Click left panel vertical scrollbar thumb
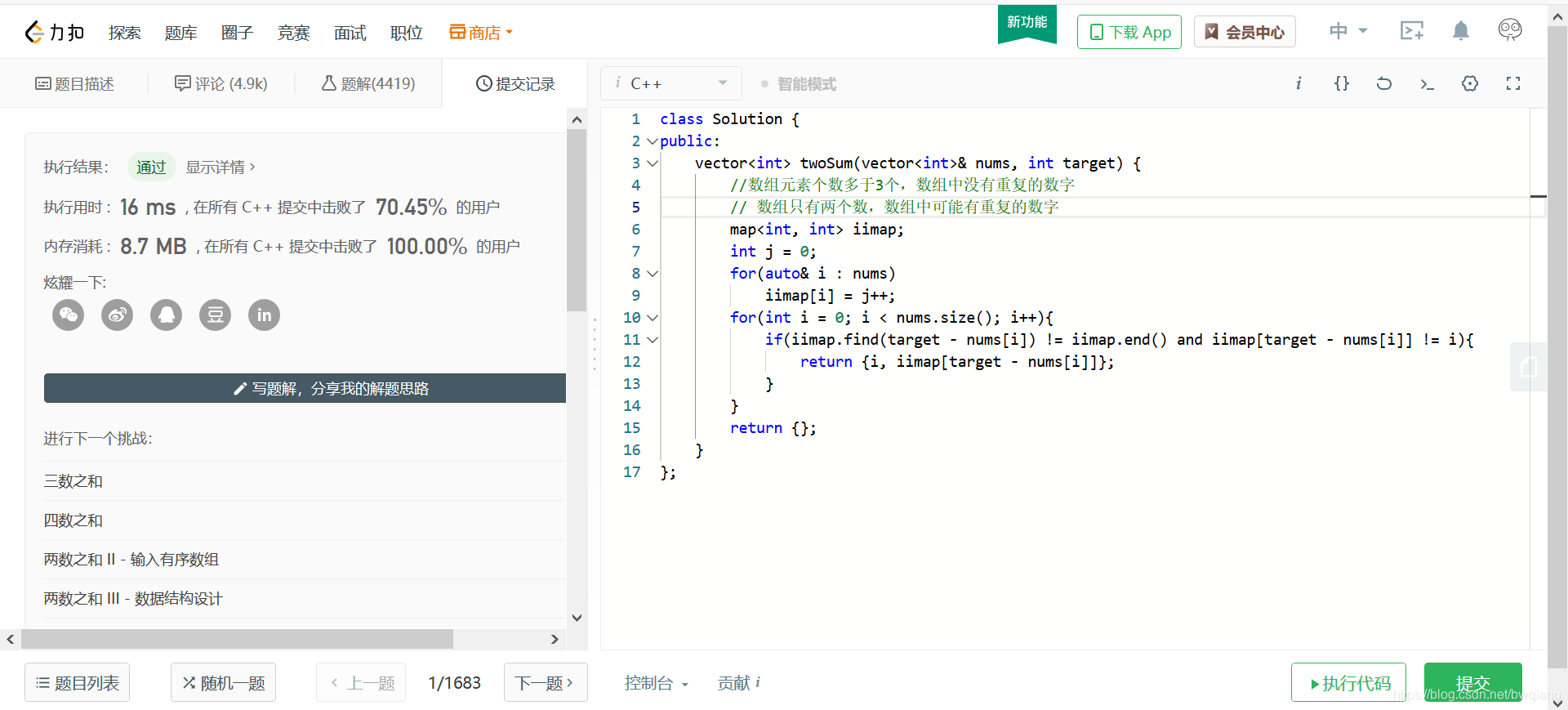 coord(577,221)
